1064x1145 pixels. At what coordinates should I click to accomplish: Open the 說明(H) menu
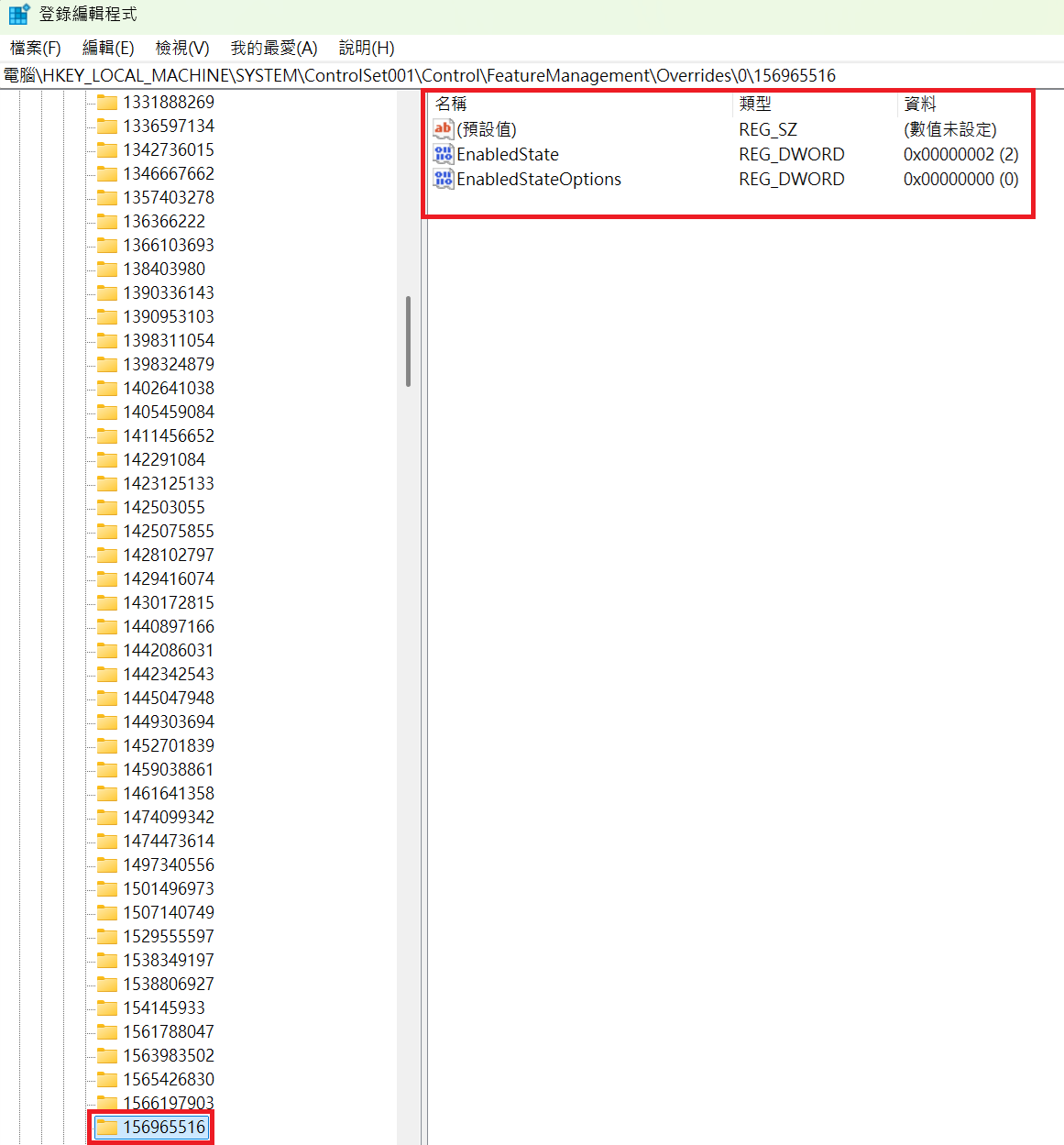pos(367,48)
